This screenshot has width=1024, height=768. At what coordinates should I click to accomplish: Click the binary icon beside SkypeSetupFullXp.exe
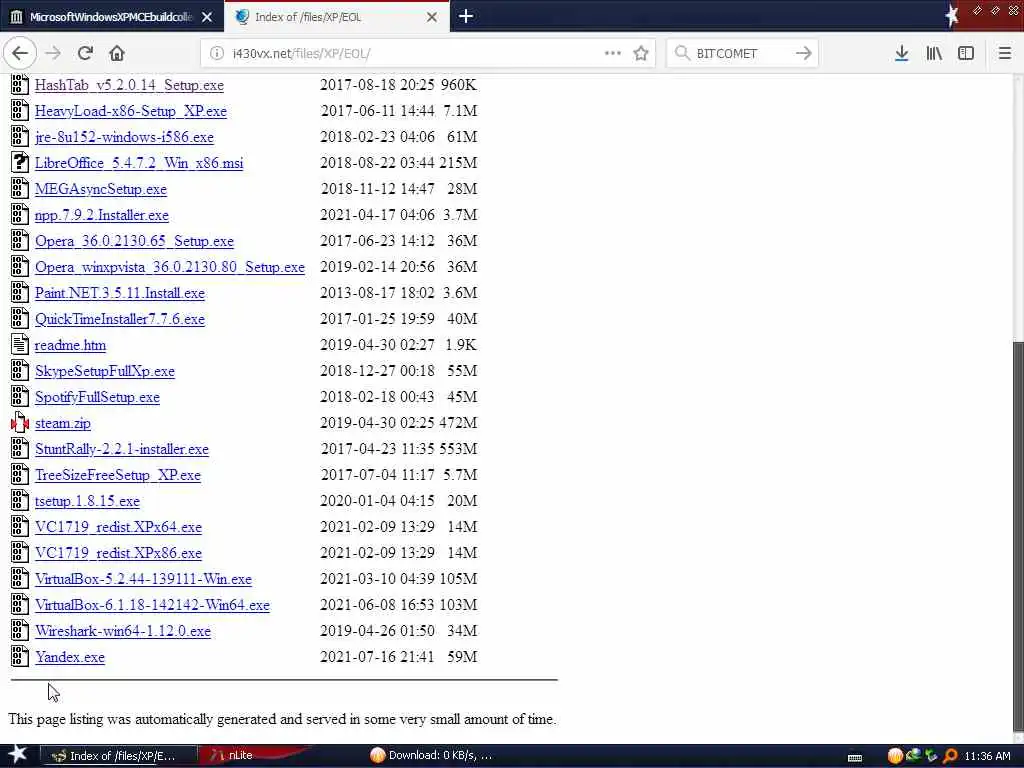pos(20,370)
